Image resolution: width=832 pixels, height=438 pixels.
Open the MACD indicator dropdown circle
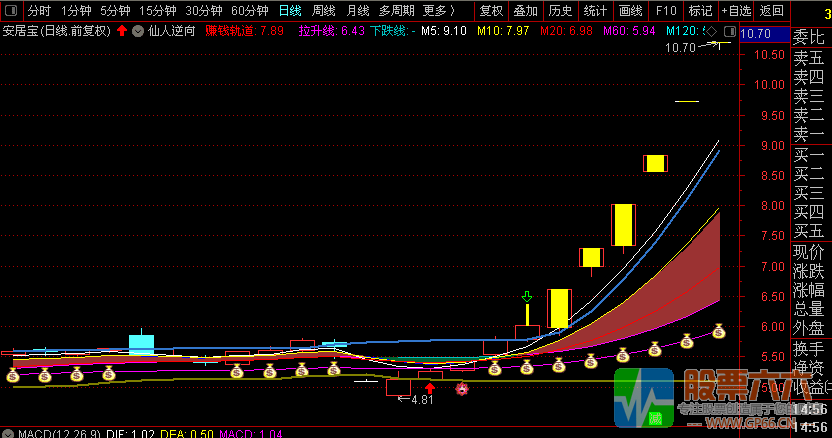tap(7, 434)
